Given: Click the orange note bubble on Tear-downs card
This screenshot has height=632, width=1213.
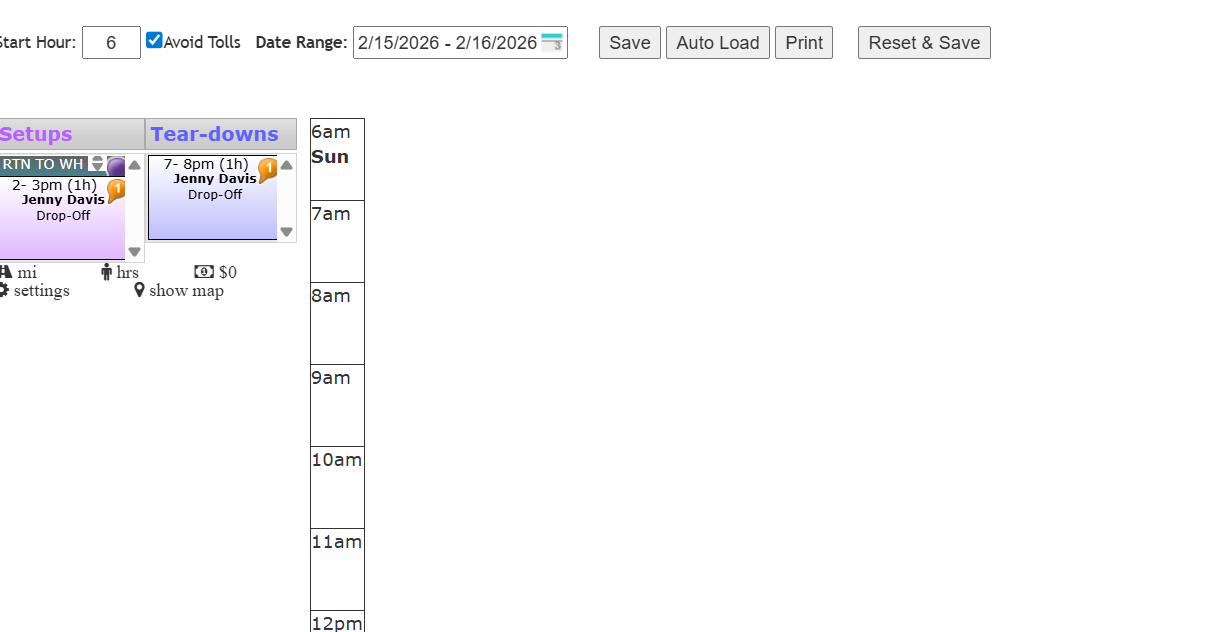Looking at the screenshot, I should pos(267,169).
